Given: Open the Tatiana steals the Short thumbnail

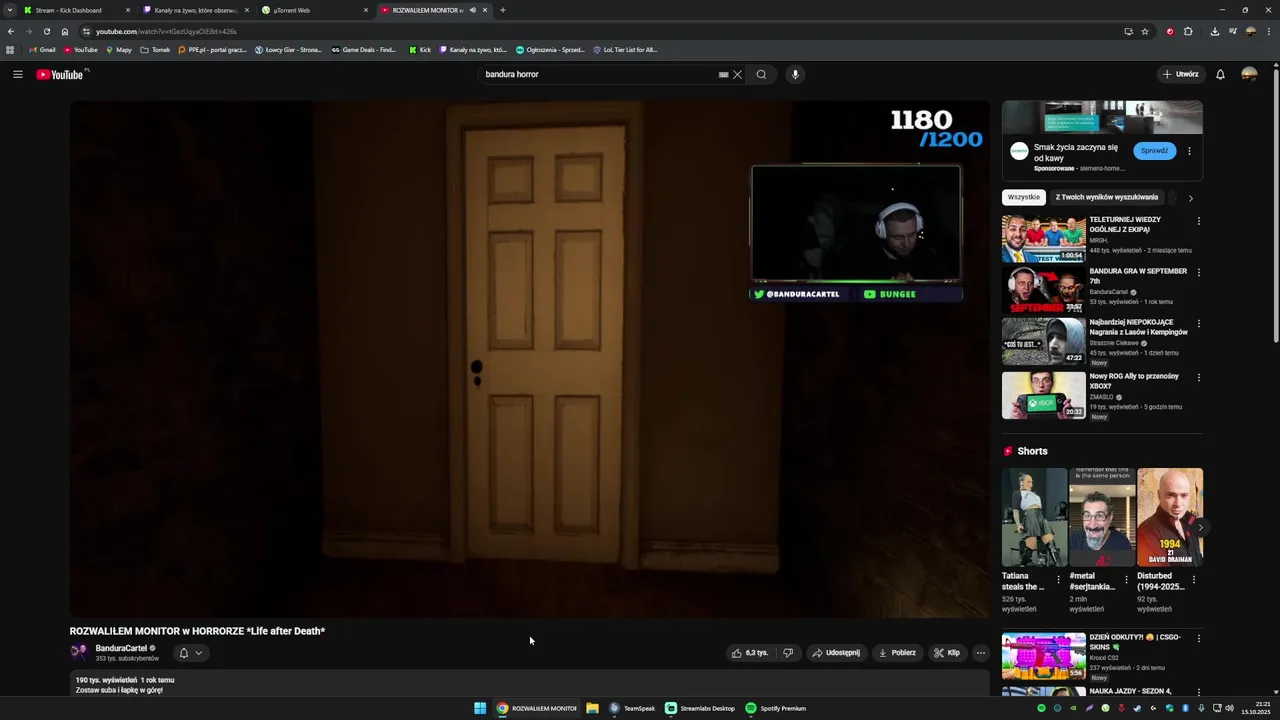Looking at the screenshot, I should pos(1034,517).
